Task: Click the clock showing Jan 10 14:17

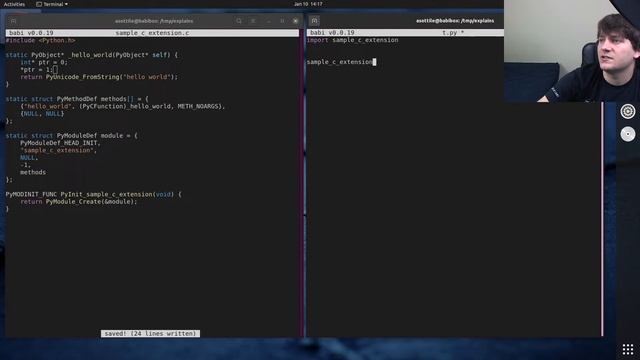Action: click(x=308, y=4)
